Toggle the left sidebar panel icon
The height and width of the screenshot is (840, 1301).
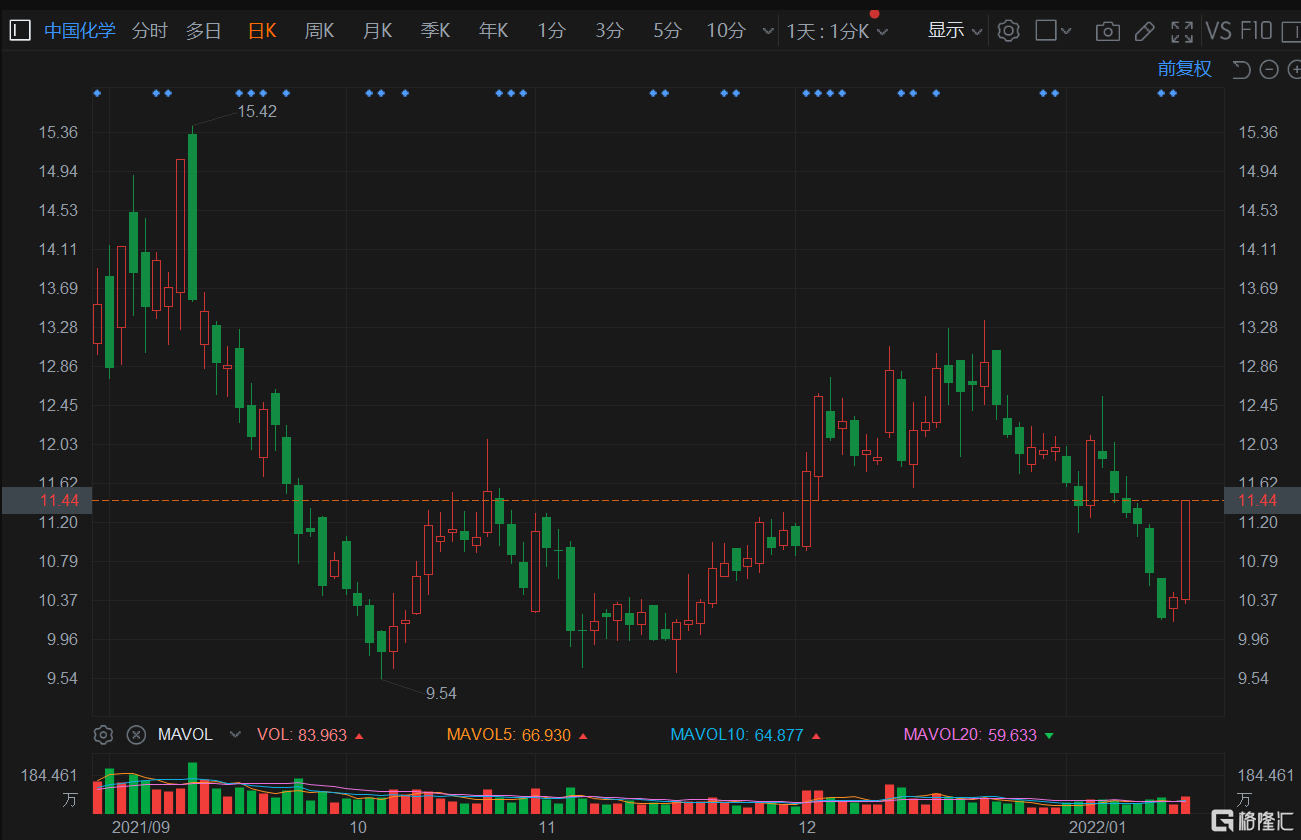tap(20, 31)
